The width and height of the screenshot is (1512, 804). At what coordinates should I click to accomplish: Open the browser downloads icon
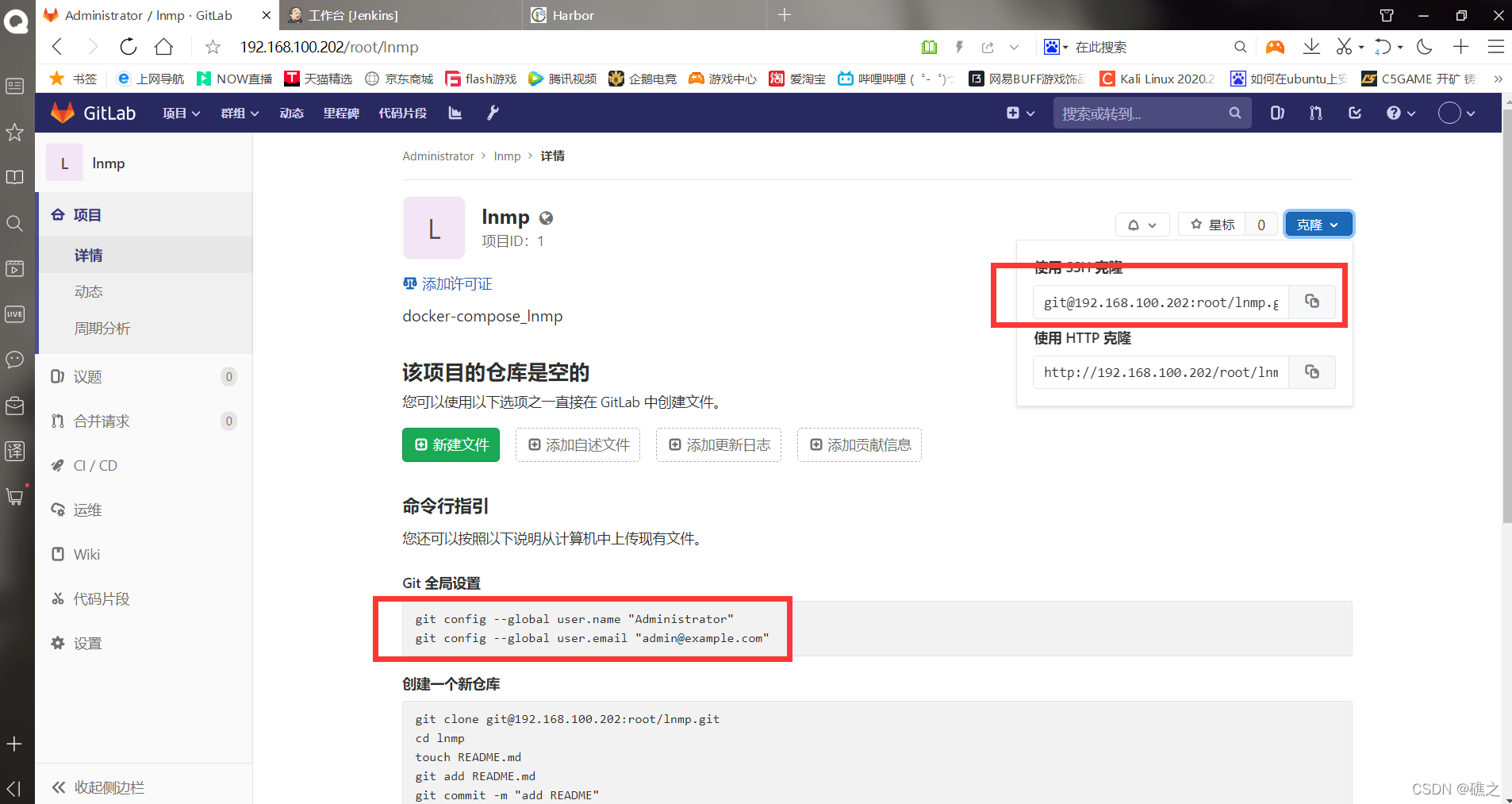(x=1311, y=47)
